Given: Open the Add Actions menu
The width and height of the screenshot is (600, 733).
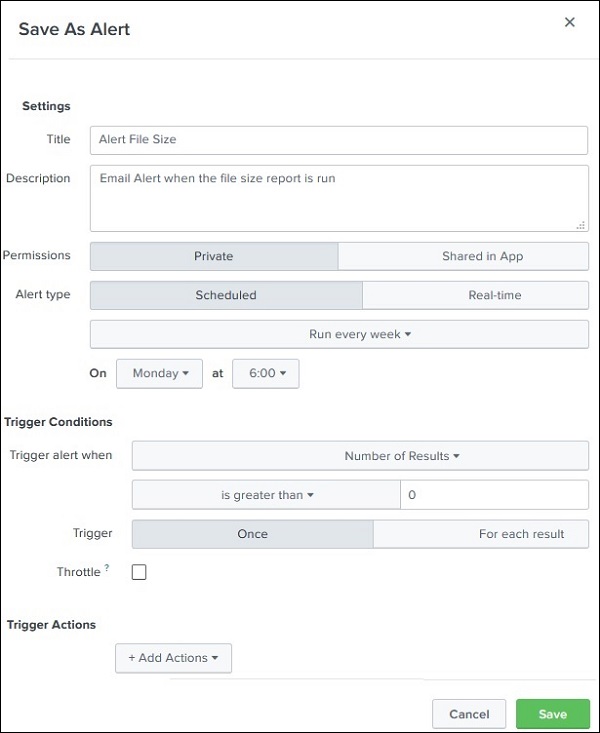Looking at the screenshot, I should coord(174,658).
